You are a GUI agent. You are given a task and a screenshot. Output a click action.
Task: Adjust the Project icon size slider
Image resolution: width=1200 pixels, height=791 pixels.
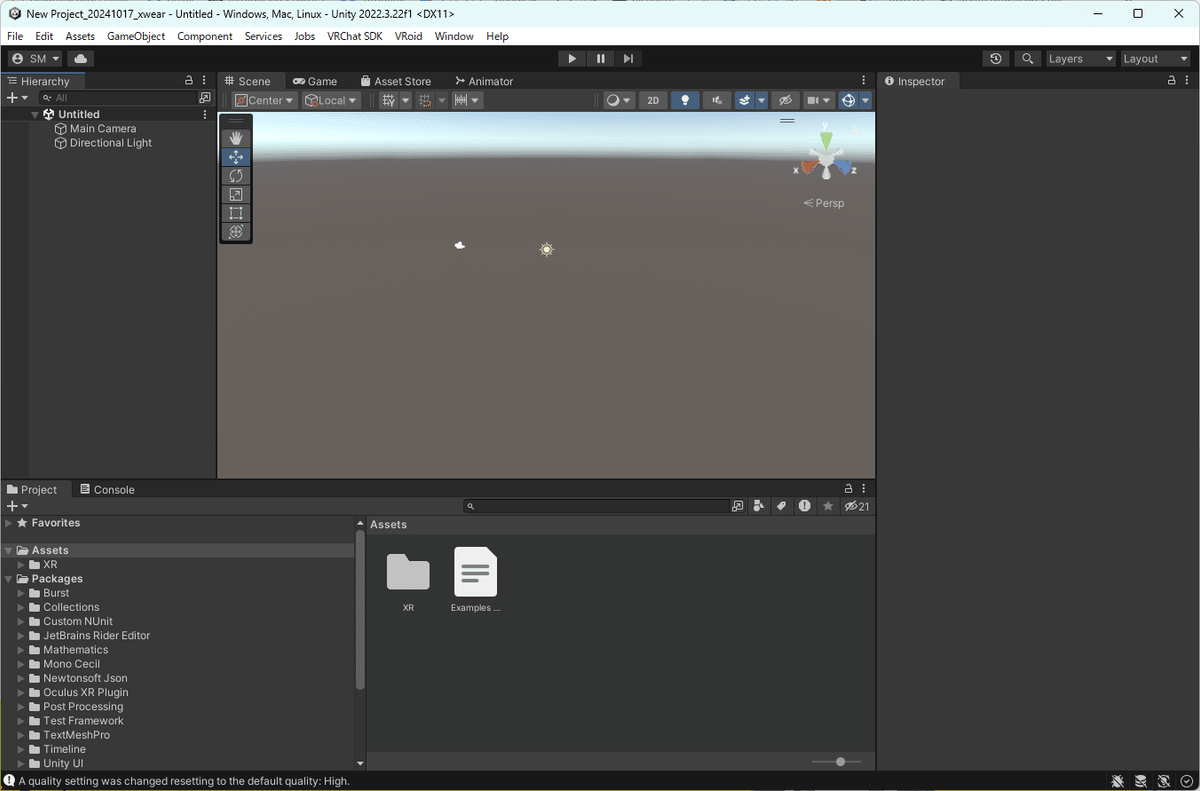point(838,762)
